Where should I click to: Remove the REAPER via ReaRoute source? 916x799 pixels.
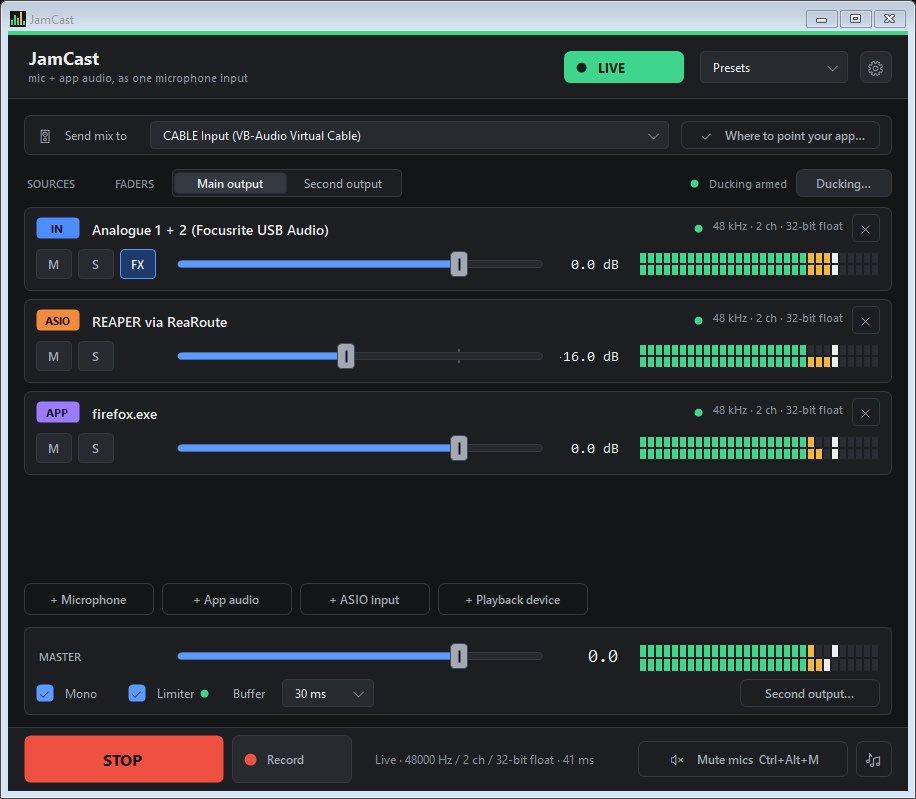(866, 321)
